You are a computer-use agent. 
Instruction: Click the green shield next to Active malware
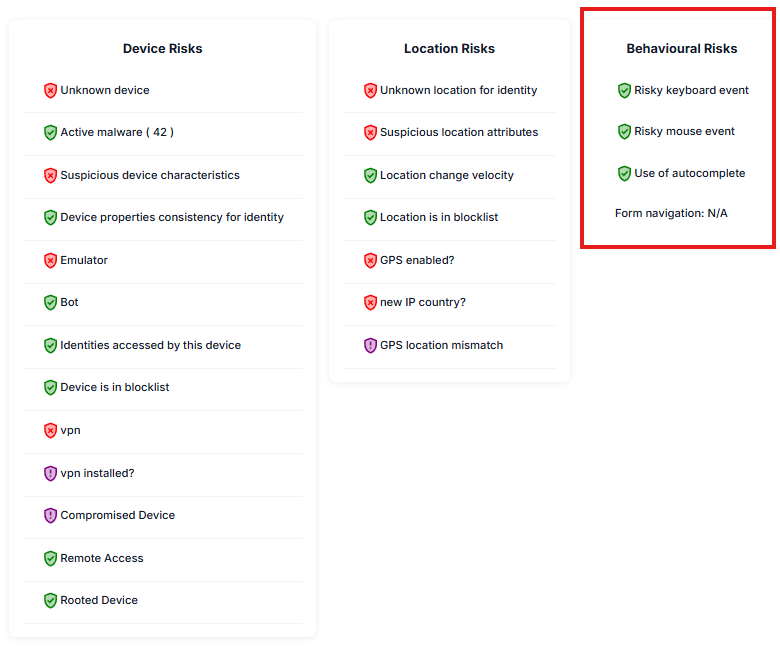(x=50, y=132)
